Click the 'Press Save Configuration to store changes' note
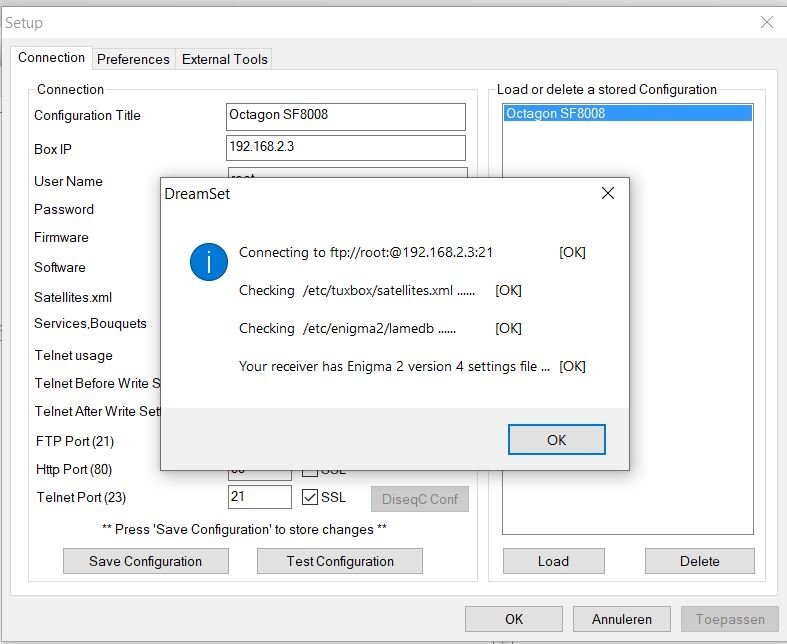Image resolution: width=787 pixels, height=644 pixels. (x=244, y=530)
